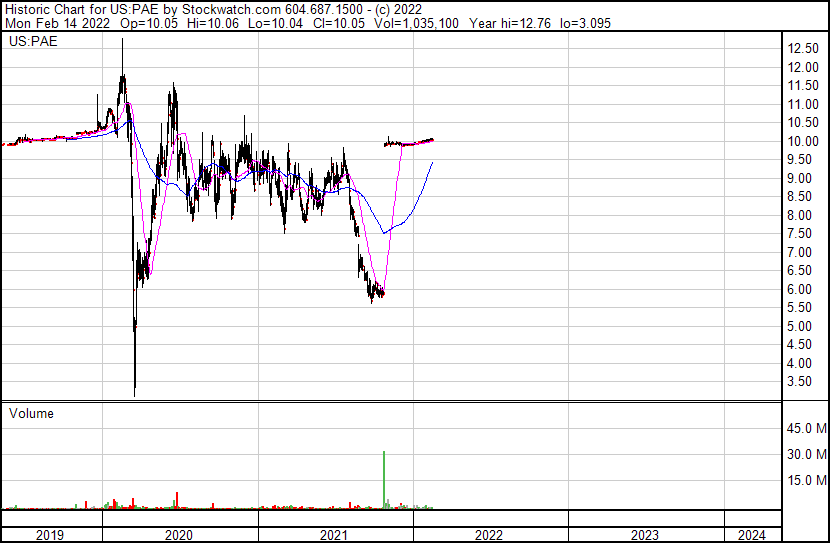Click the 2023 year label

645,535
